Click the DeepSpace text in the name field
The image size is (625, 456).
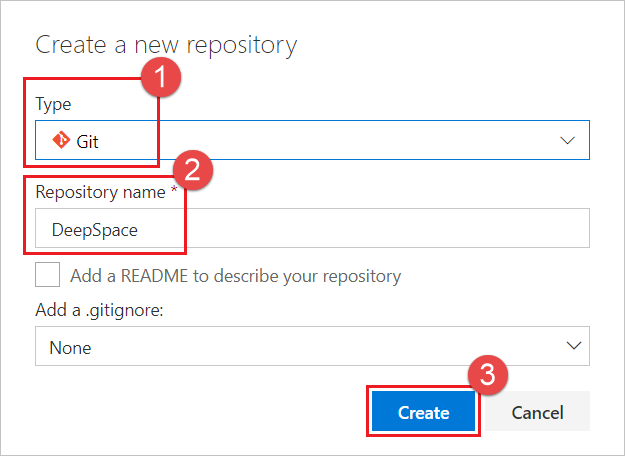(95, 229)
